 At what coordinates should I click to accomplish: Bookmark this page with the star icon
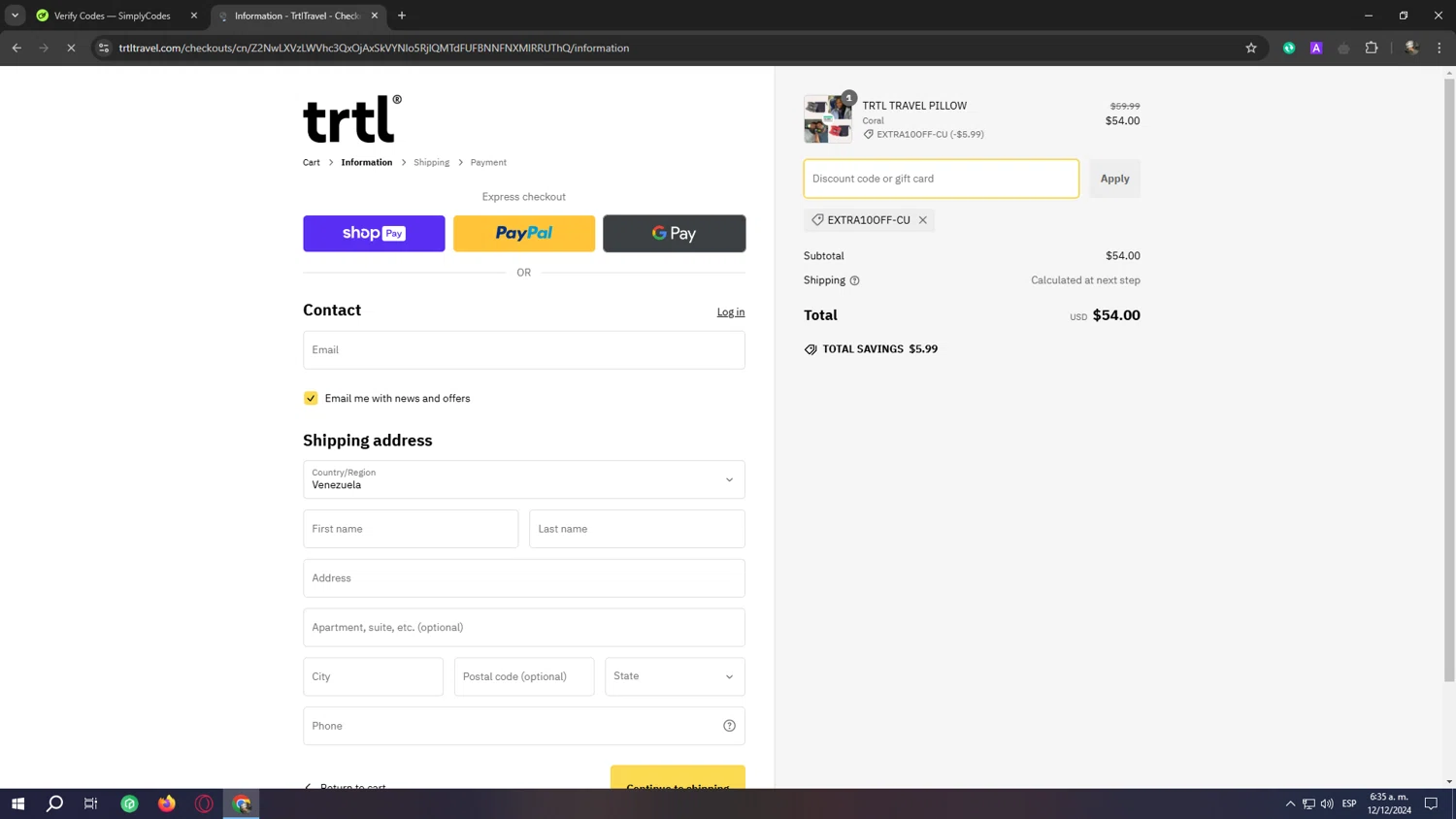[x=1251, y=48]
